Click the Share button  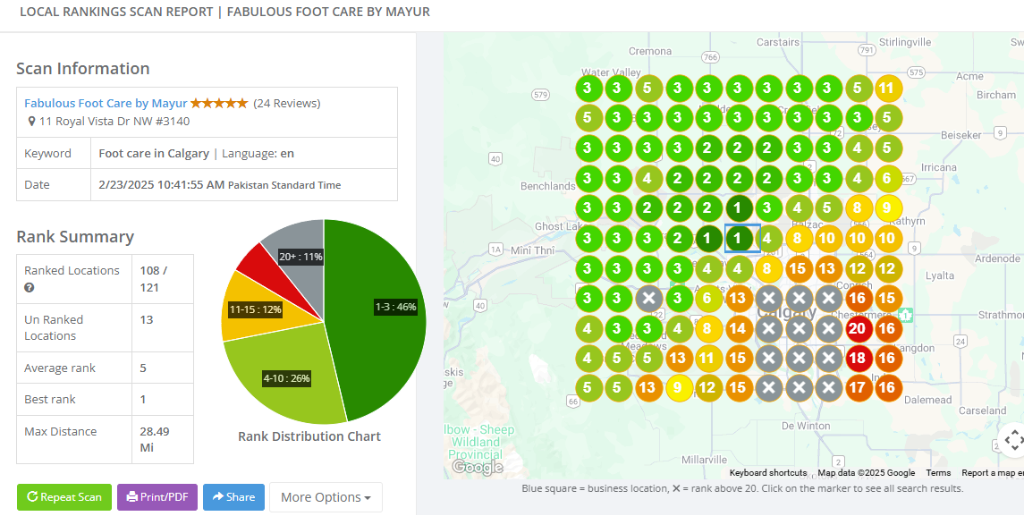pyautogui.click(x=234, y=497)
